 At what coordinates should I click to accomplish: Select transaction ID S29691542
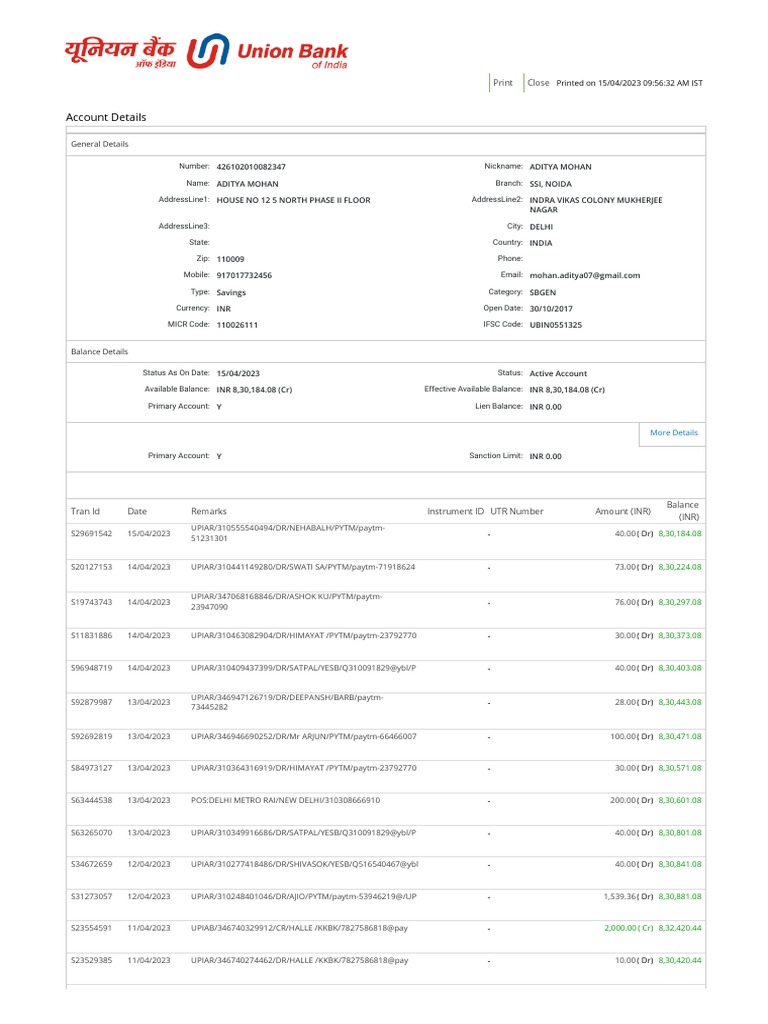click(x=91, y=534)
